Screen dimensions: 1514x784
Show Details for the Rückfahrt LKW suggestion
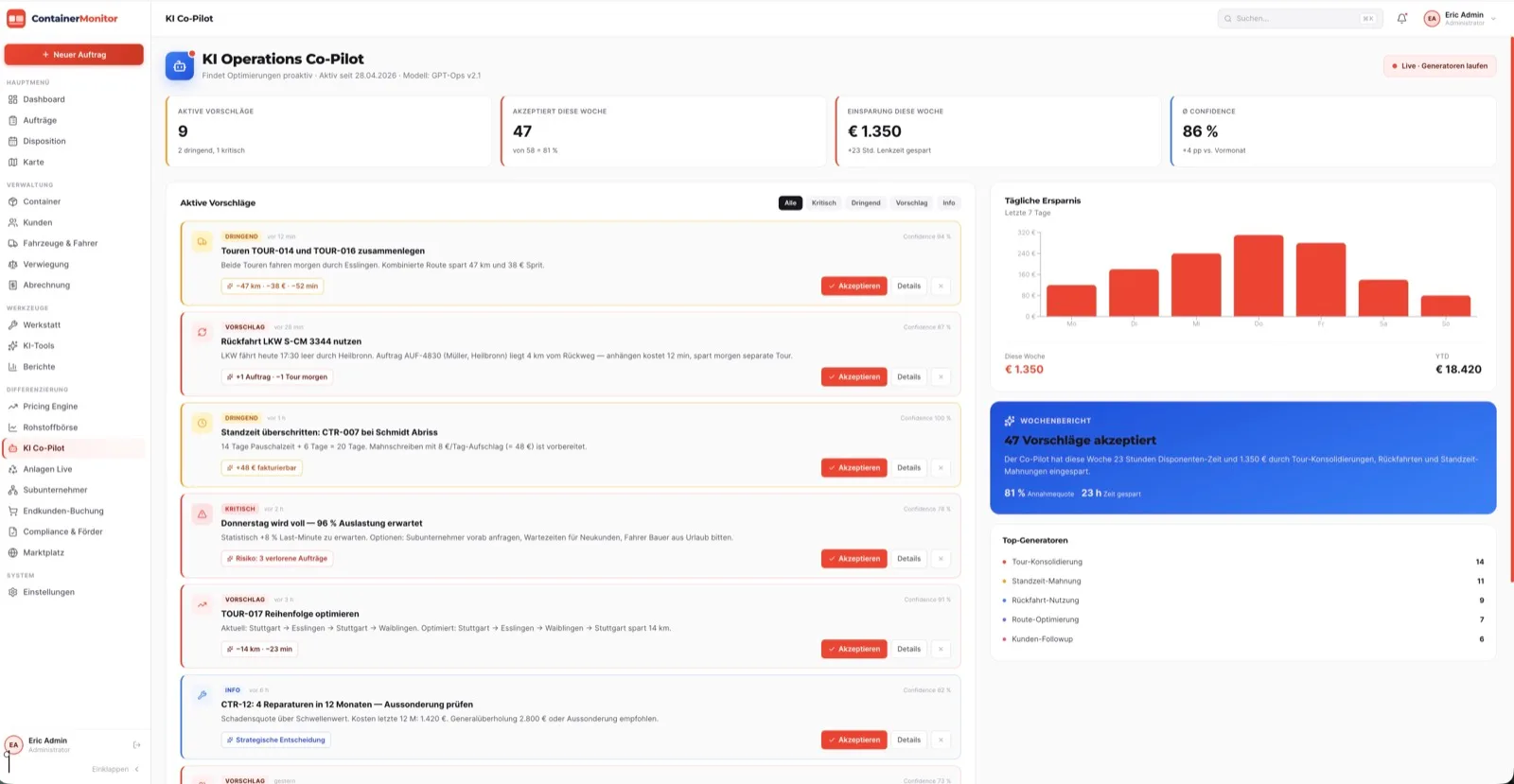pyautogui.click(x=909, y=376)
